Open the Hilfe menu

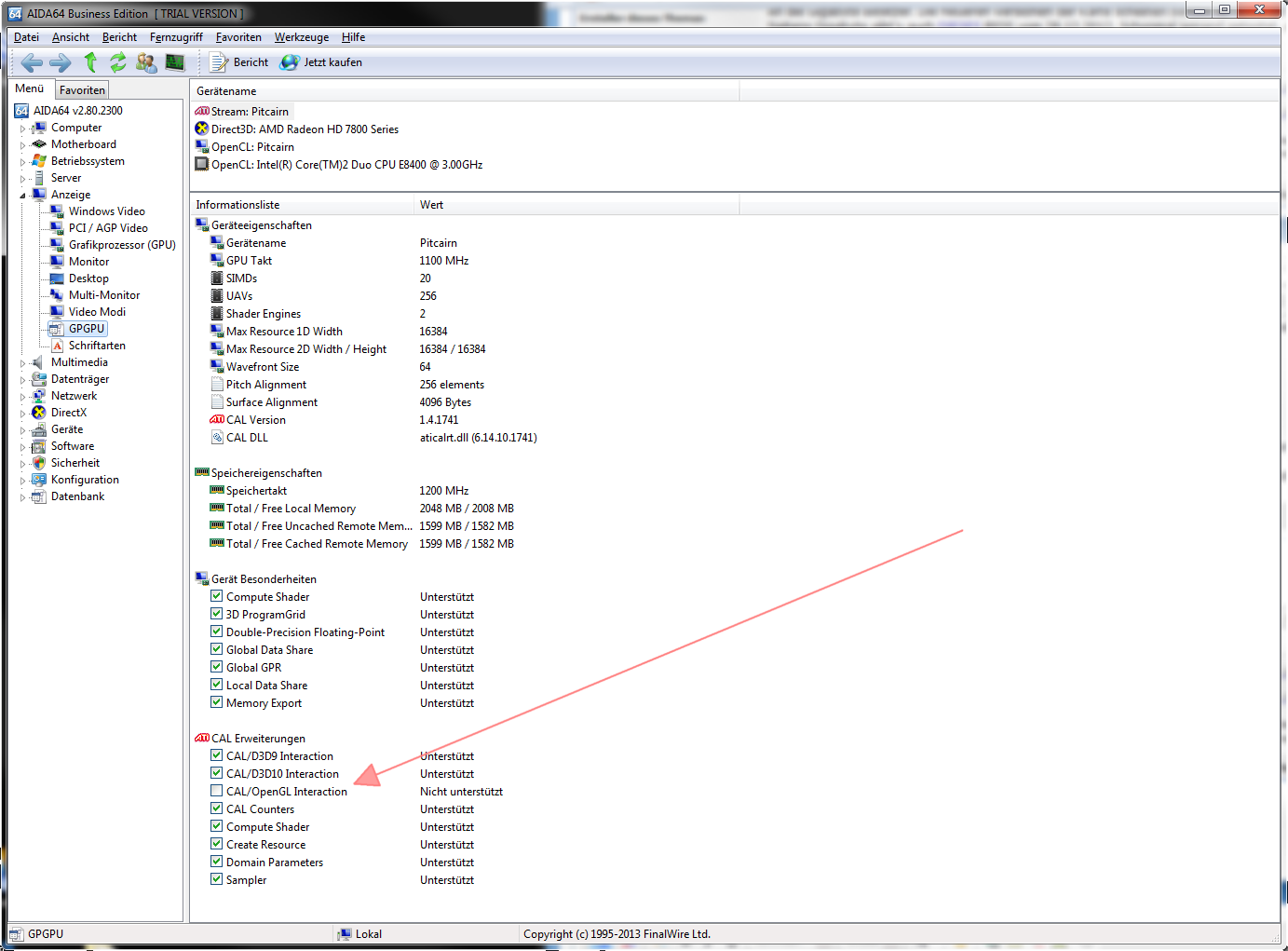[353, 37]
